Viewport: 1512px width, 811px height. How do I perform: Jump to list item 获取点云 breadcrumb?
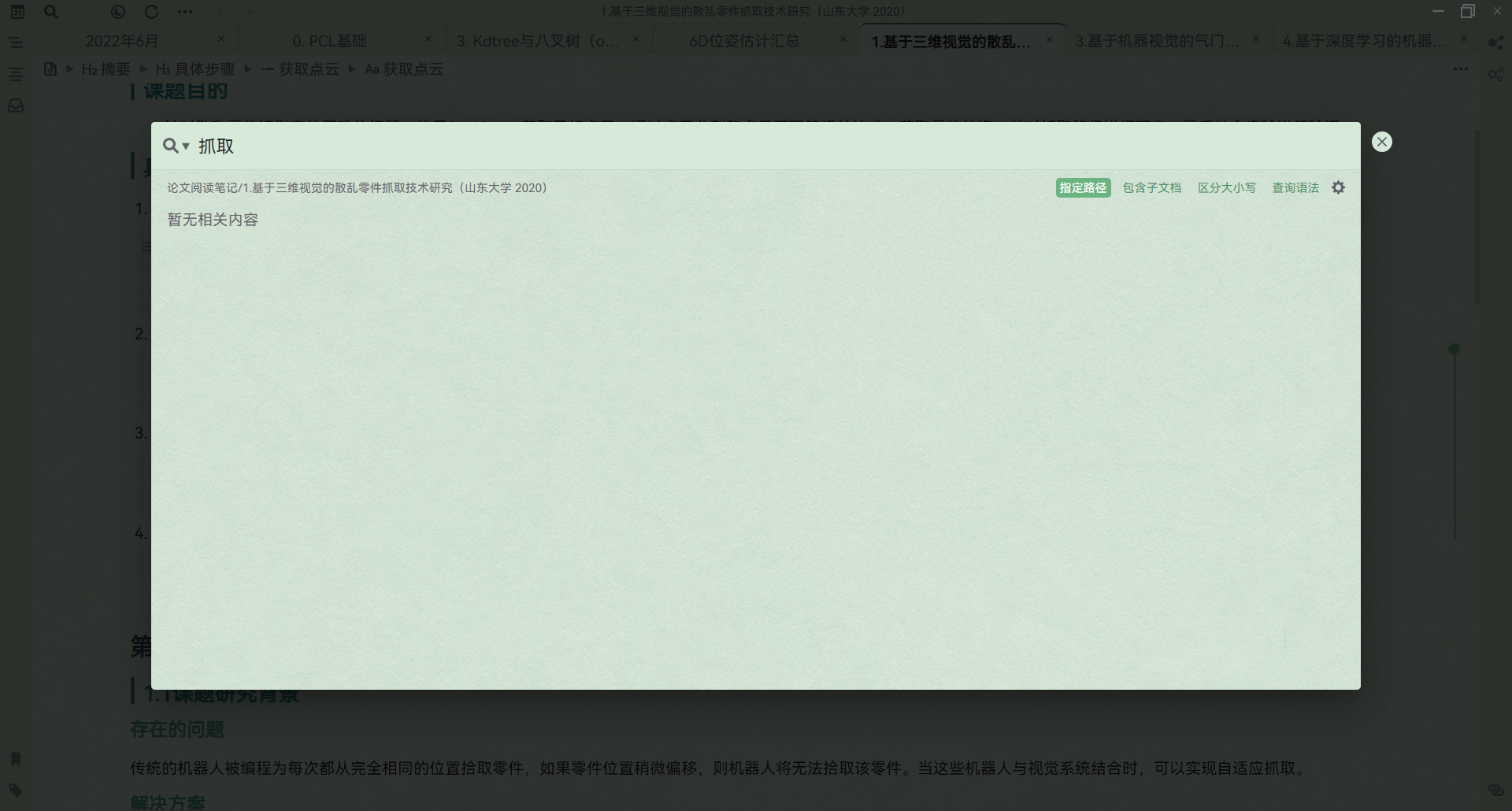[x=300, y=69]
